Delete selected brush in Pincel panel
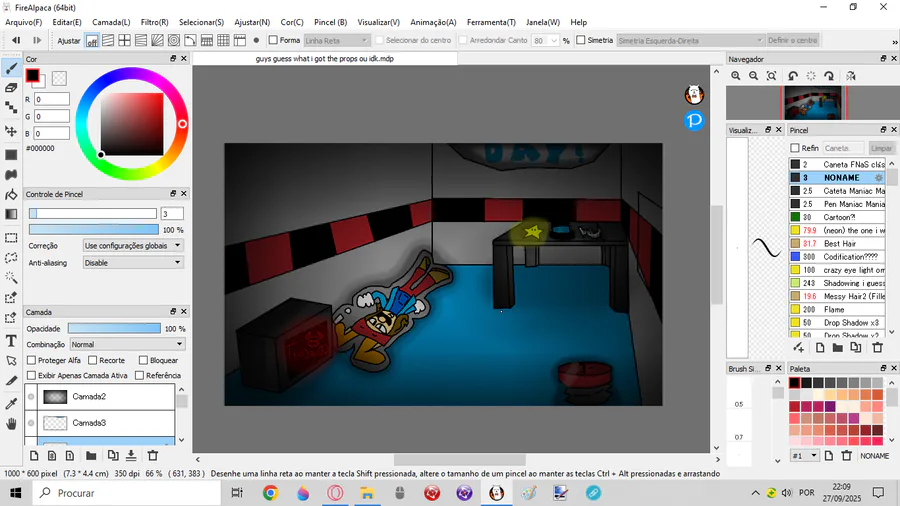The height and width of the screenshot is (506, 900). (877, 348)
